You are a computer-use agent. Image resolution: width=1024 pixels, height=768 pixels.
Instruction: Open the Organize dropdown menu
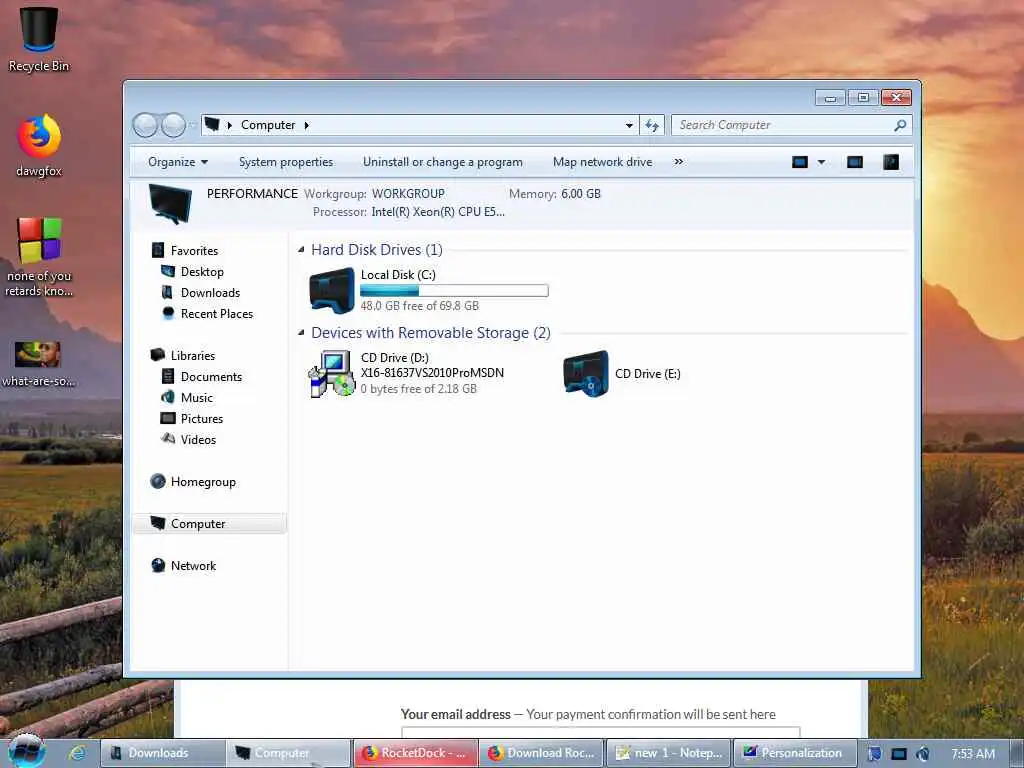(178, 162)
